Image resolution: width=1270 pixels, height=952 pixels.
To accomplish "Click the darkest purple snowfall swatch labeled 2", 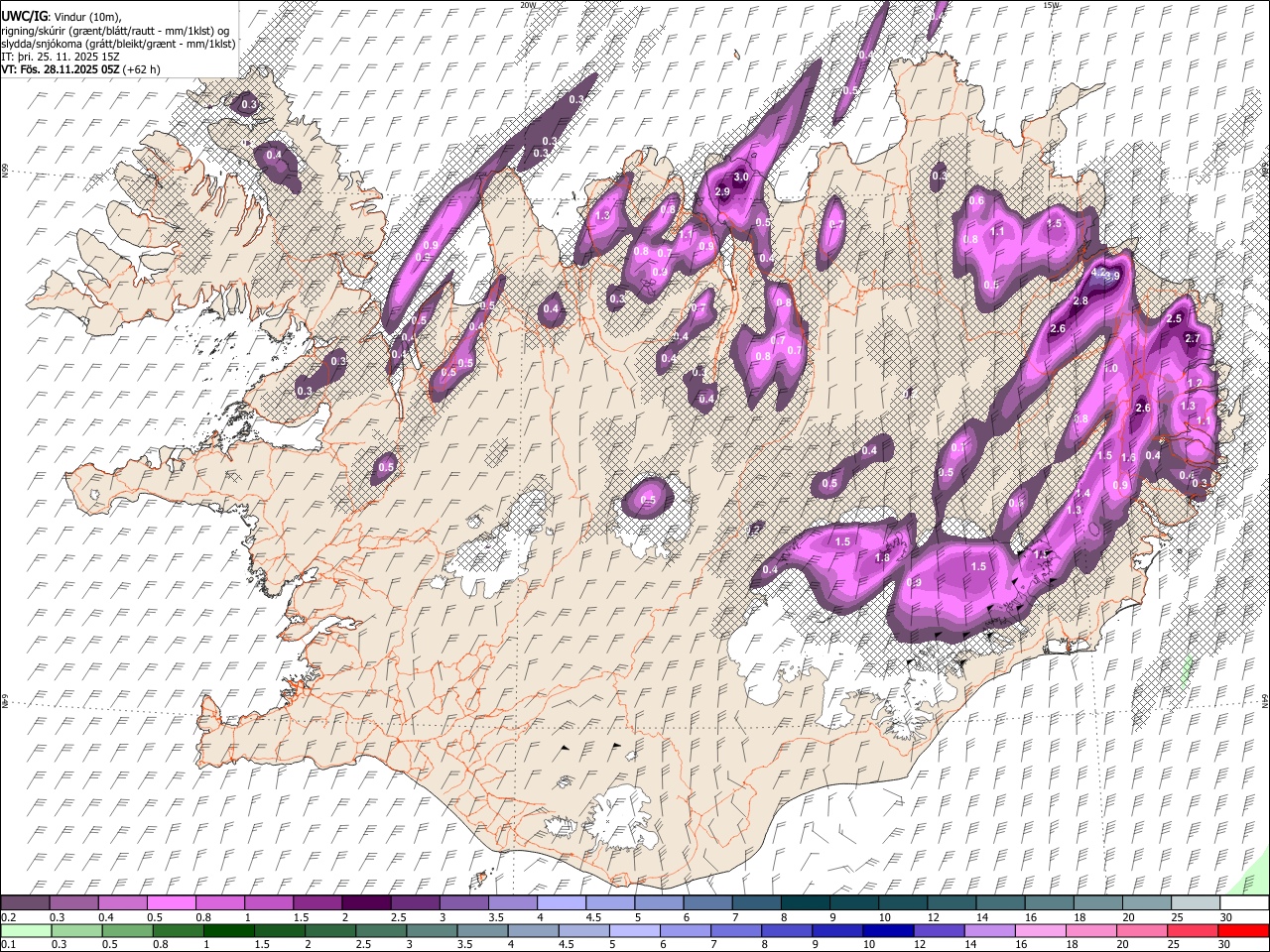I will 366,902.
